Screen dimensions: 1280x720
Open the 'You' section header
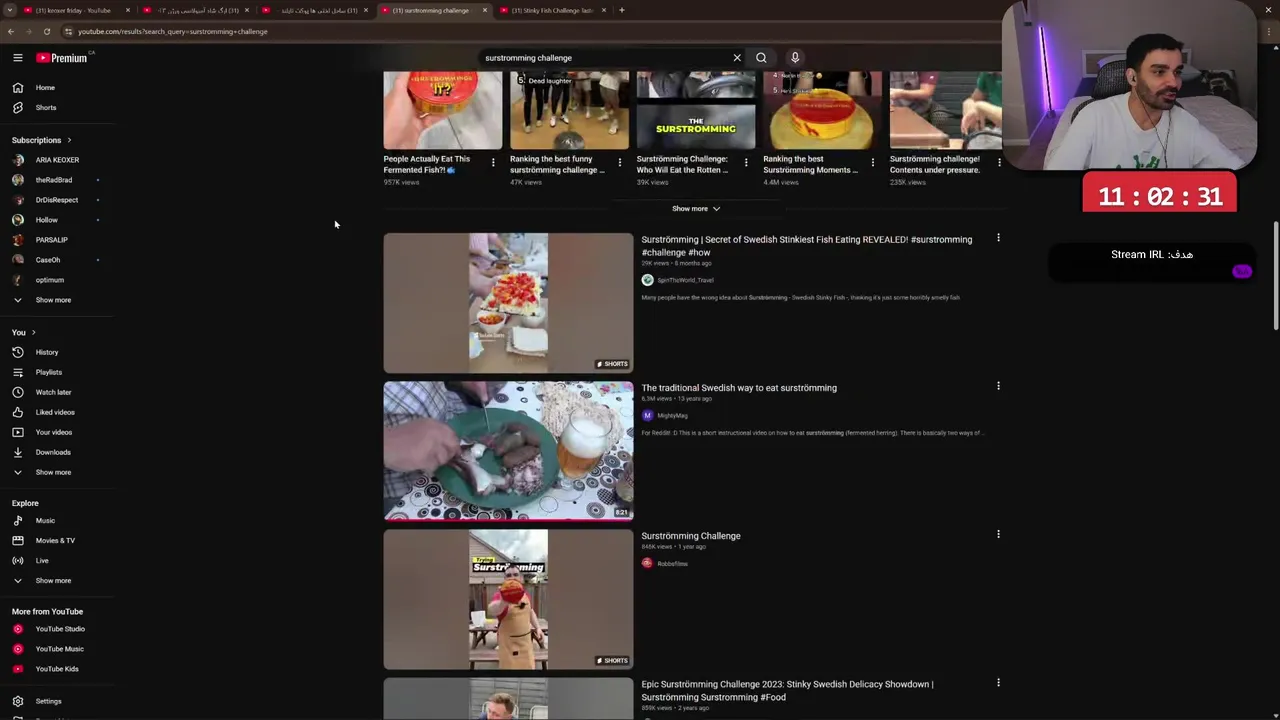[23, 332]
